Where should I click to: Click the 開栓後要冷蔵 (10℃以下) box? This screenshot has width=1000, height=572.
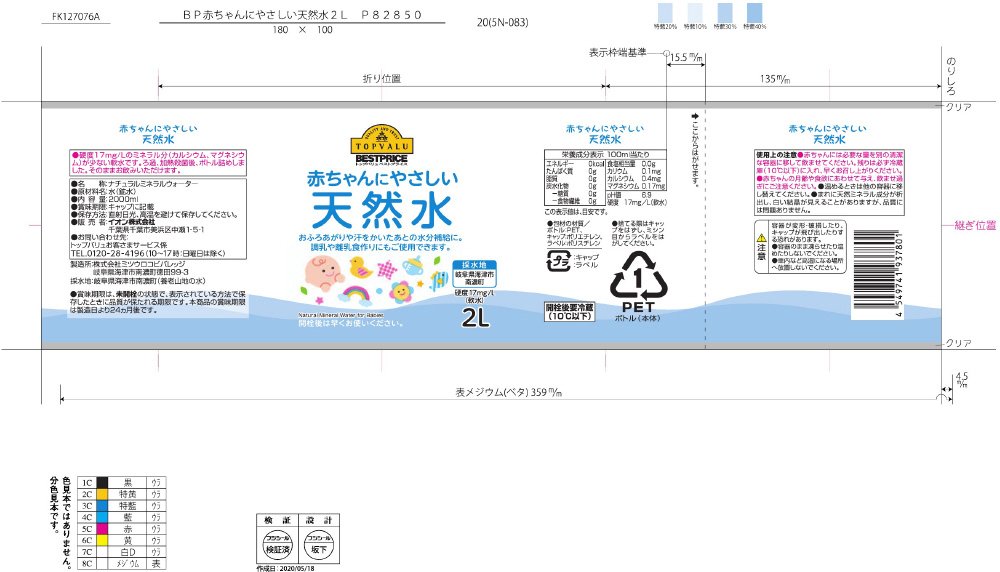pyautogui.click(x=570, y=312)
